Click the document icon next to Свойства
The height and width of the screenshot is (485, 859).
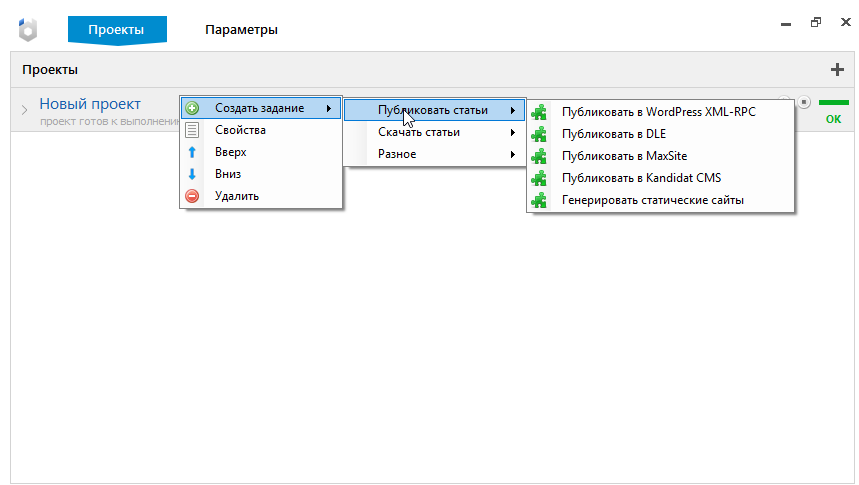192,130
